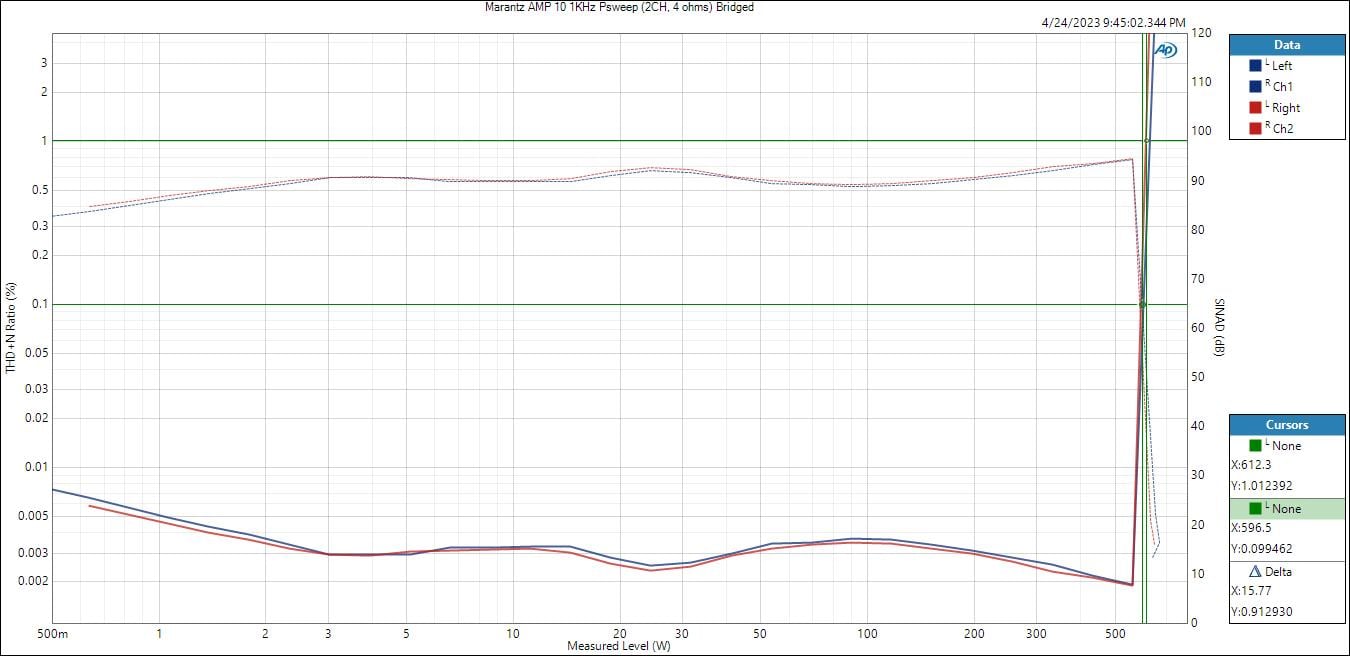Viewport: 1350px width, 656px height.
Task: Click the AP logo on the graph
Action: point(1165,50)
